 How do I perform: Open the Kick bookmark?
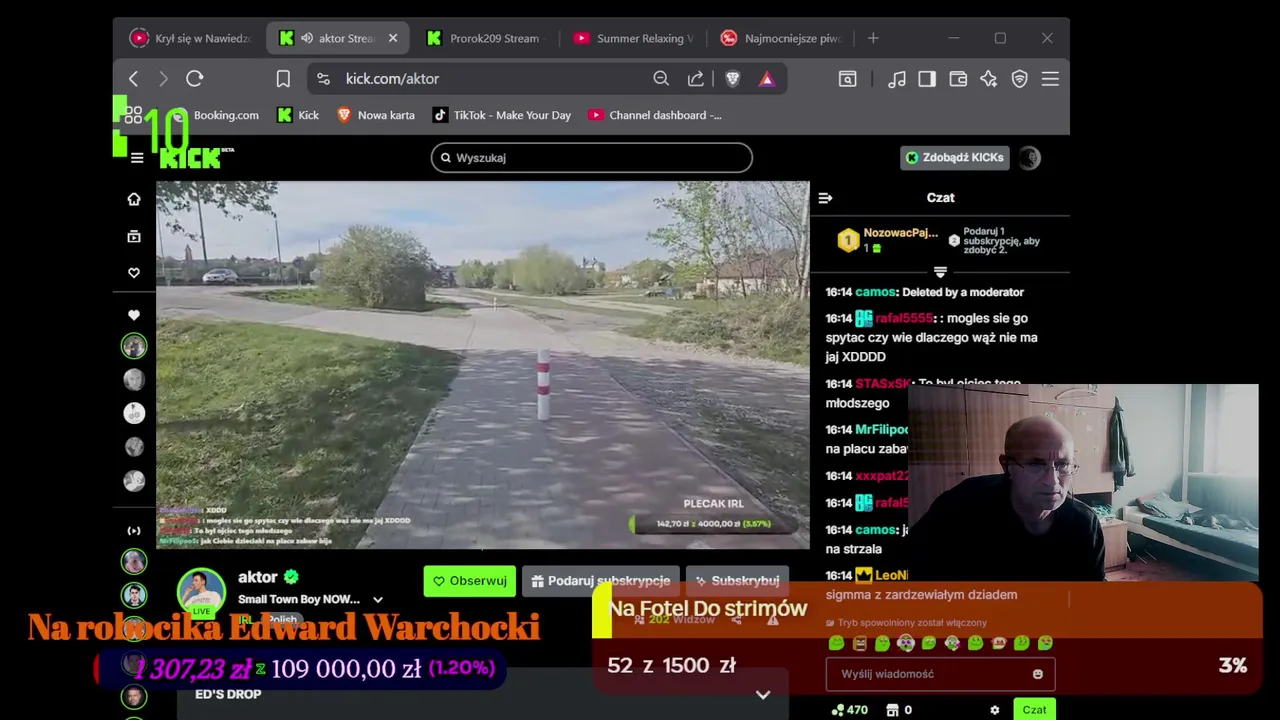(x=298, y=115)
